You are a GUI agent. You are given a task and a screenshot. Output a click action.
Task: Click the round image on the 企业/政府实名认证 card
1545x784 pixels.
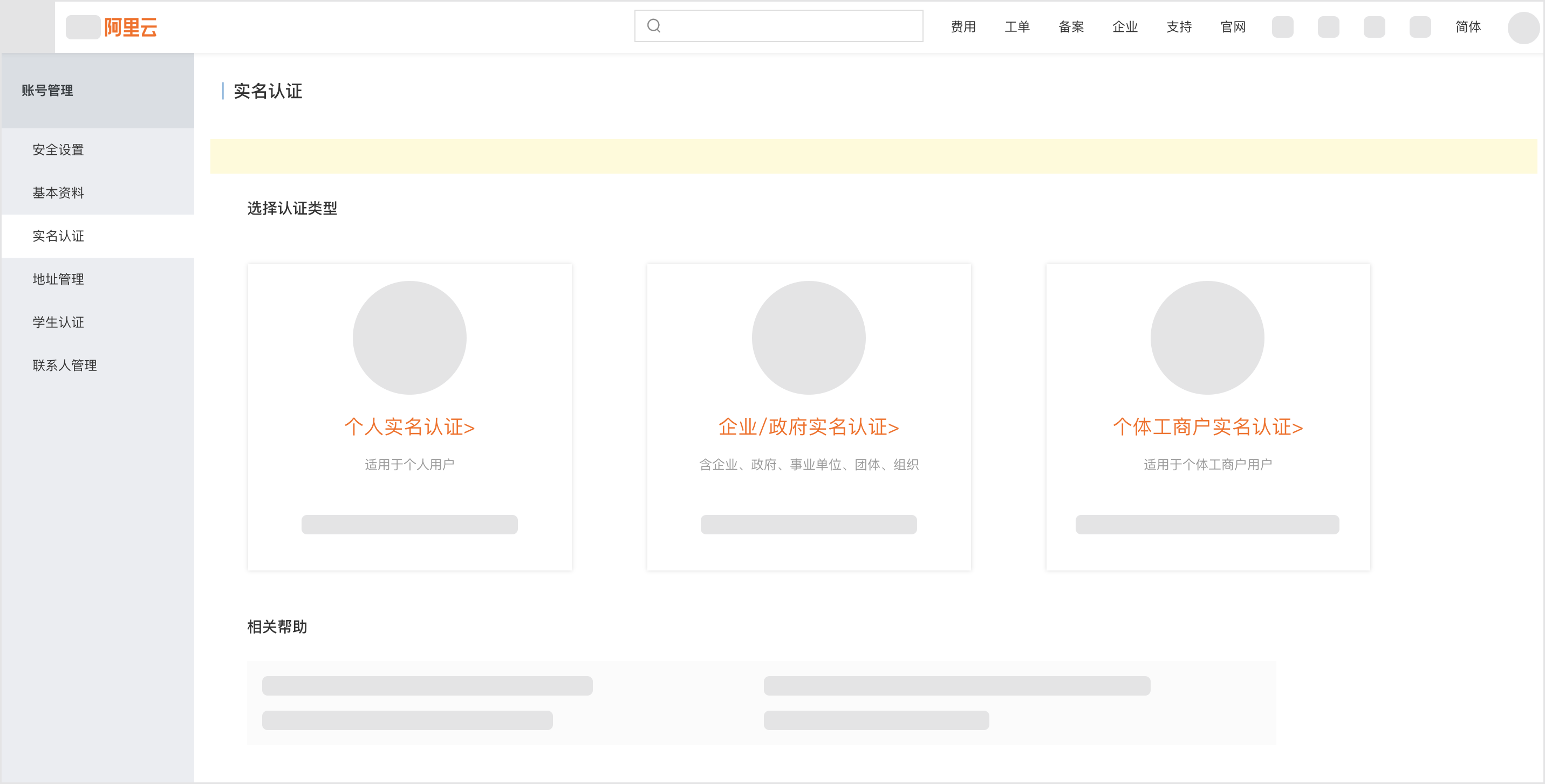[809, 338]
